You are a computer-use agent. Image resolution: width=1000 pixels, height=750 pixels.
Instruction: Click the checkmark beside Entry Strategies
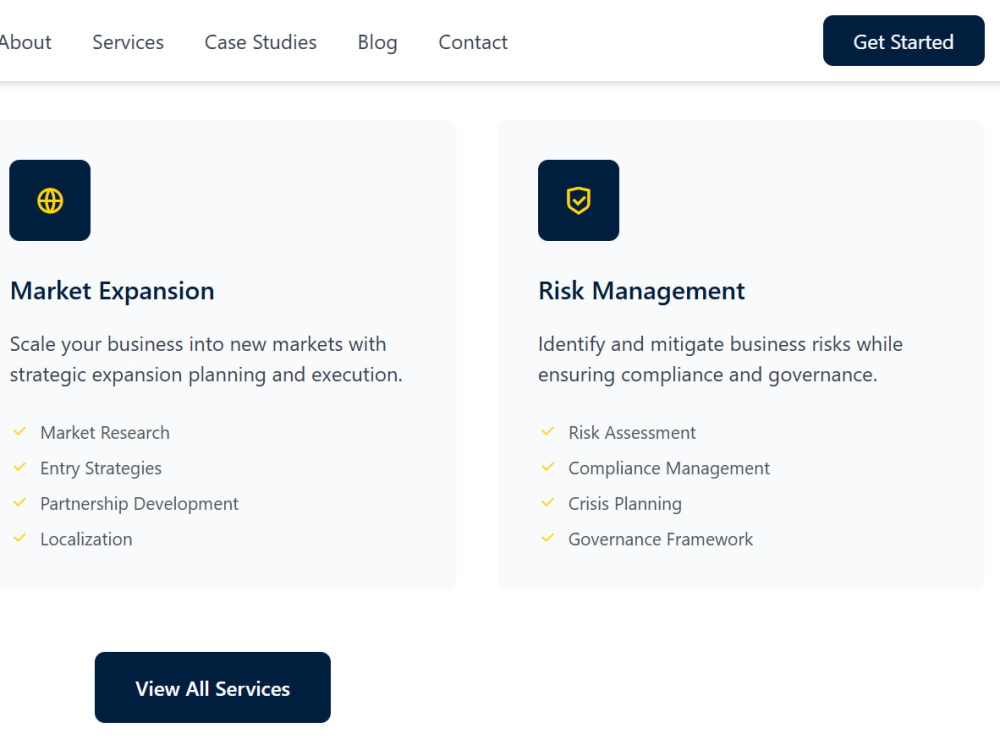click(x=20, y=467)
